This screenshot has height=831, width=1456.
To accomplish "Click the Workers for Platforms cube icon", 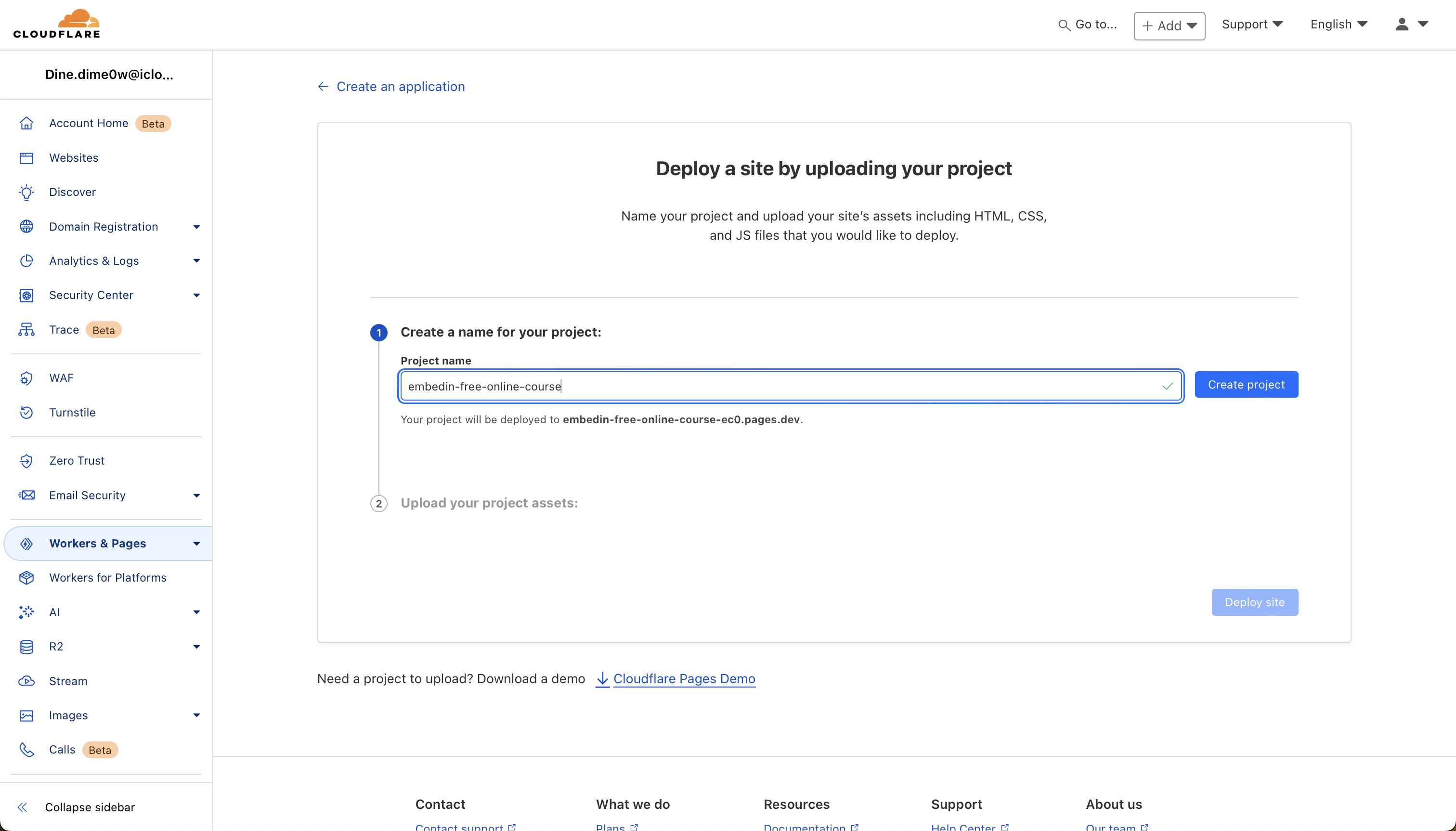I will (26, 578).
